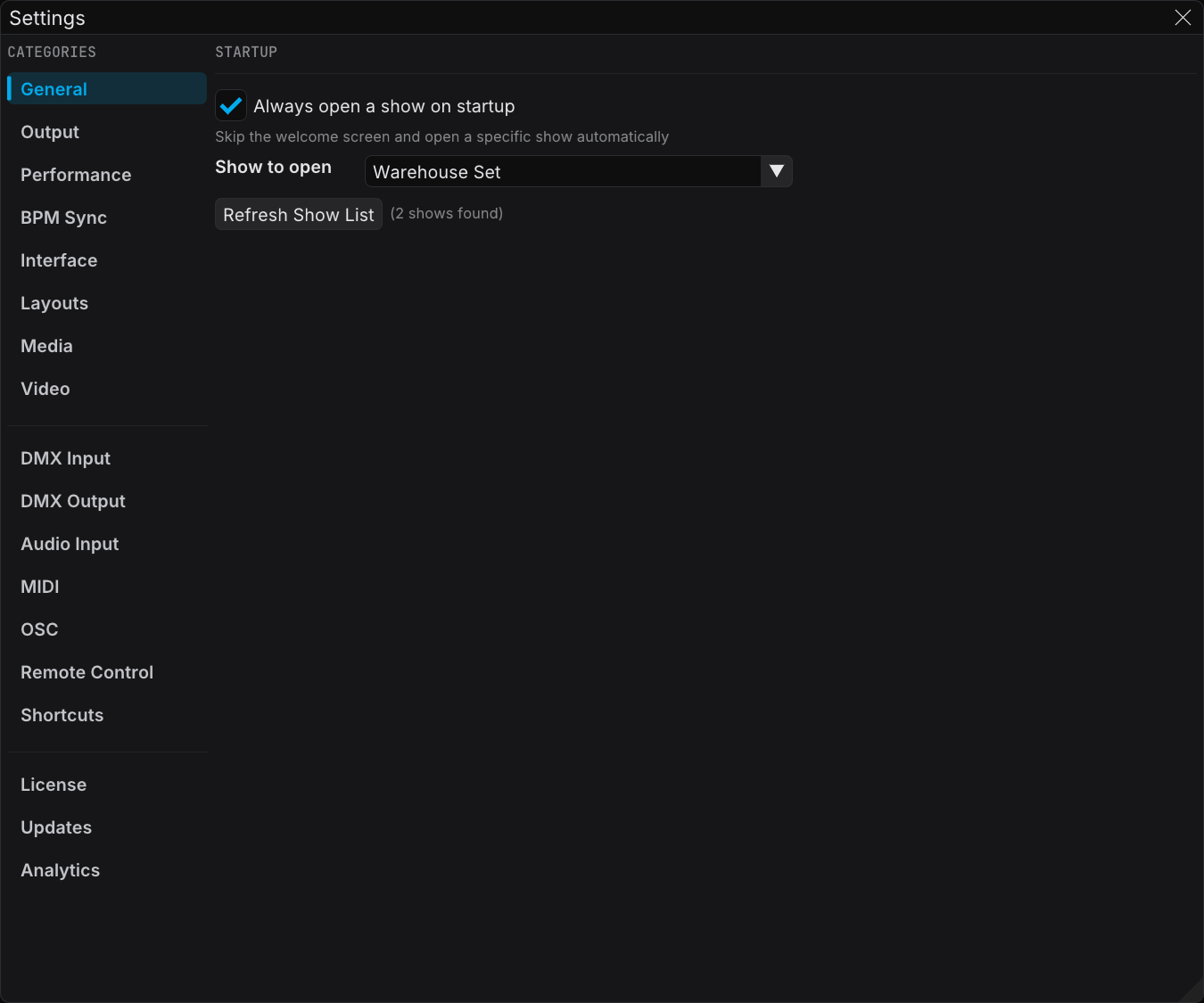The width and height of the screenshot is (1204, 1003).
Task: Open the License category
Action: pos(107,785)
